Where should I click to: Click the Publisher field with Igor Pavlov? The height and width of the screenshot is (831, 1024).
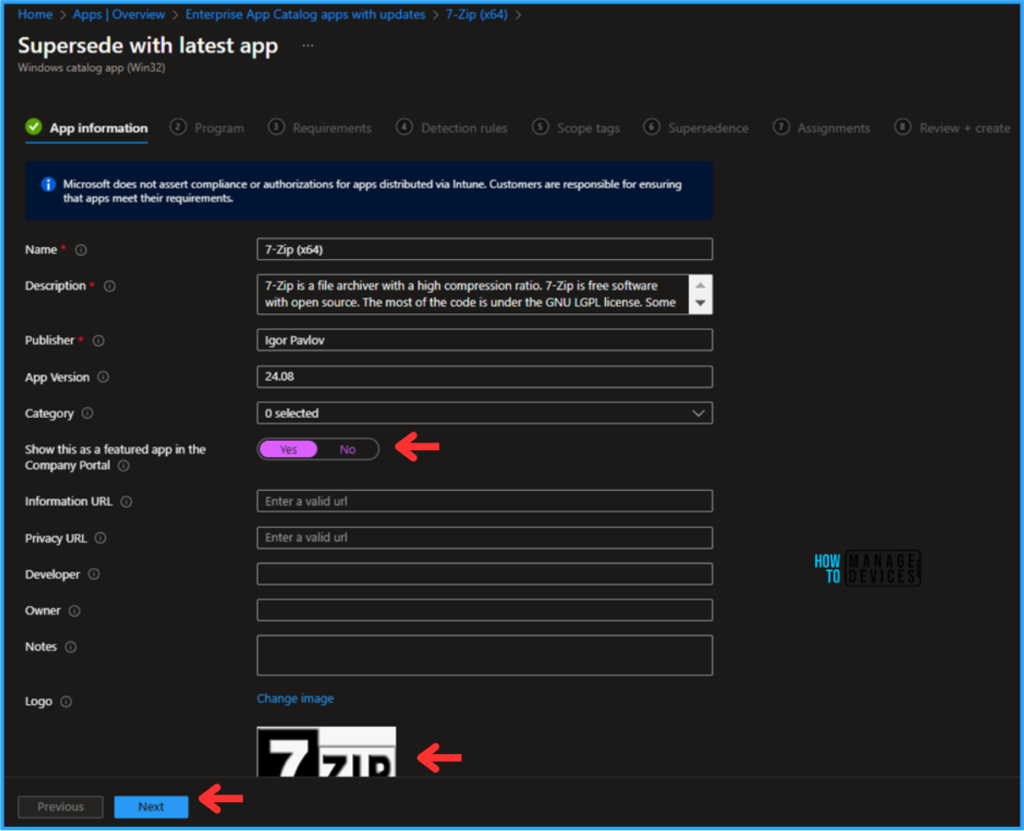[x=485, y=340]
